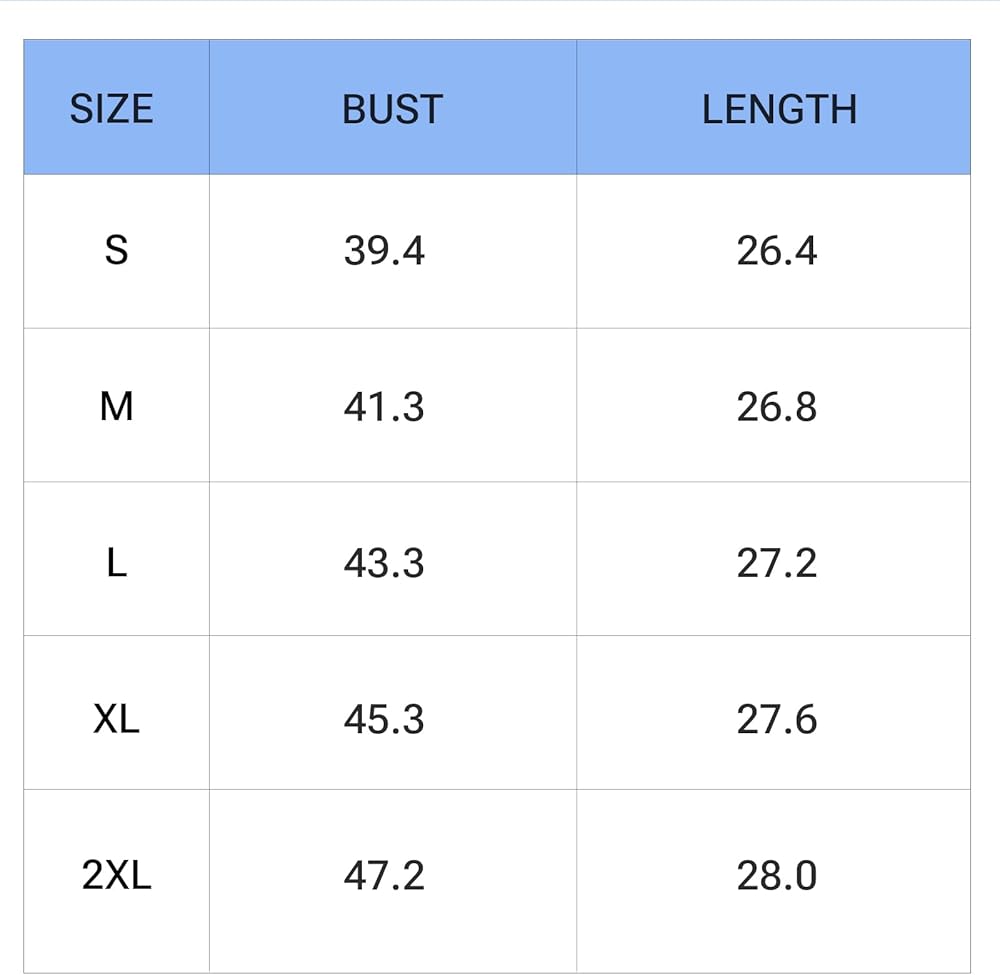Click bust value 43.3
Image resolution: width=1000 pixels, height=975 pixels.
pos(384,563)
